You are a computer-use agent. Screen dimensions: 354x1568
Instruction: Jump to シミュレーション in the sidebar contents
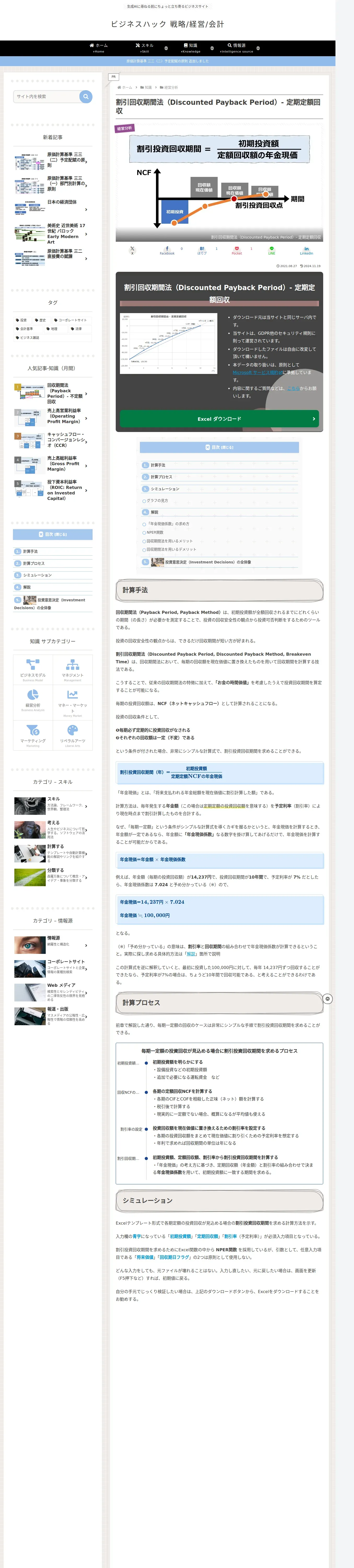click(x=38, y=575)
